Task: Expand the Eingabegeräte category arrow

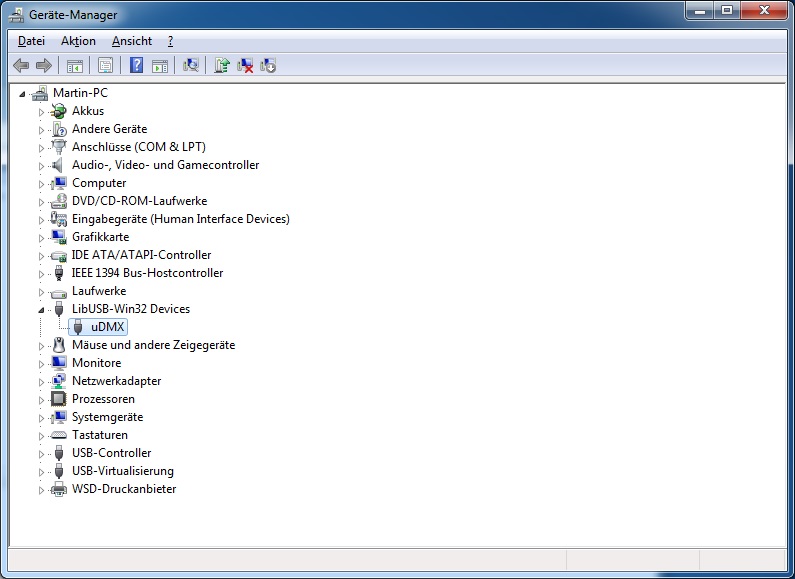Action: (x=42, y=220)
